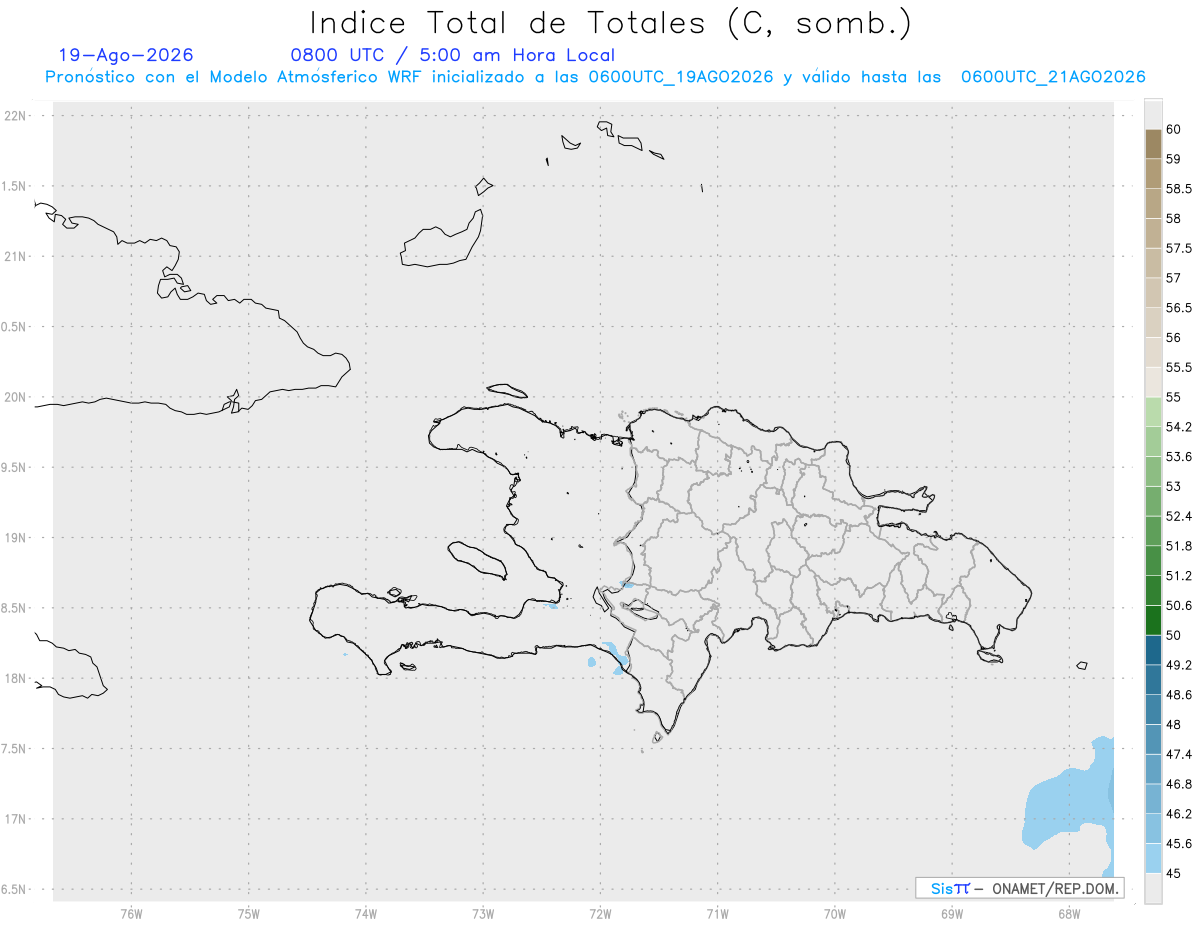Click the longitude label '76W'

[x=131, y=914]
